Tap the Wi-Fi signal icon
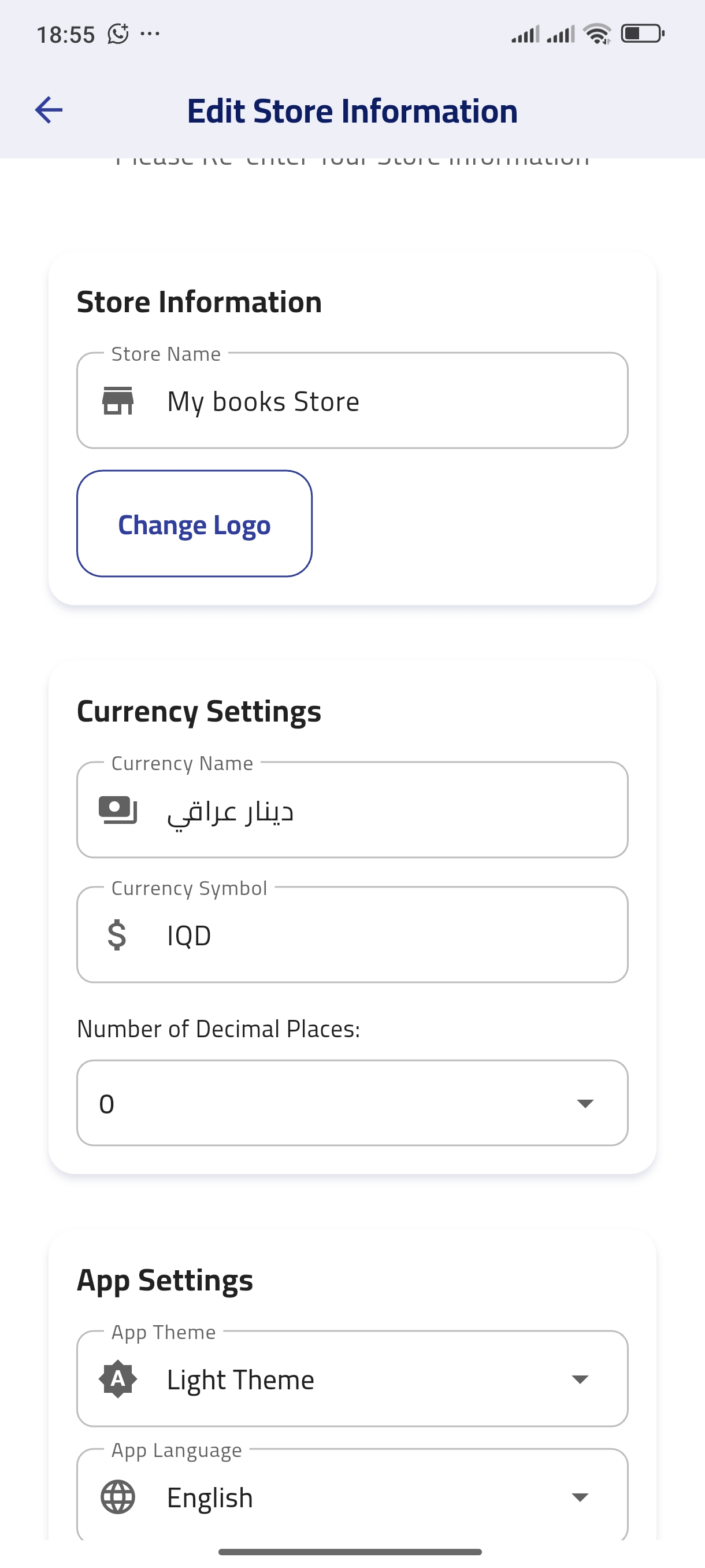The height and width of the screenshot is (1568, 705). (x=597, y=34)
